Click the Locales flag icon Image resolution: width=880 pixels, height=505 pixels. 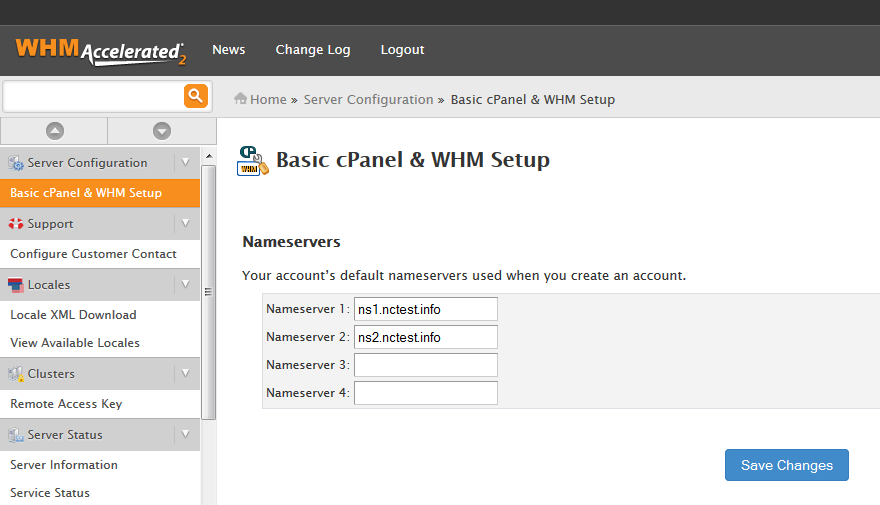16,285
